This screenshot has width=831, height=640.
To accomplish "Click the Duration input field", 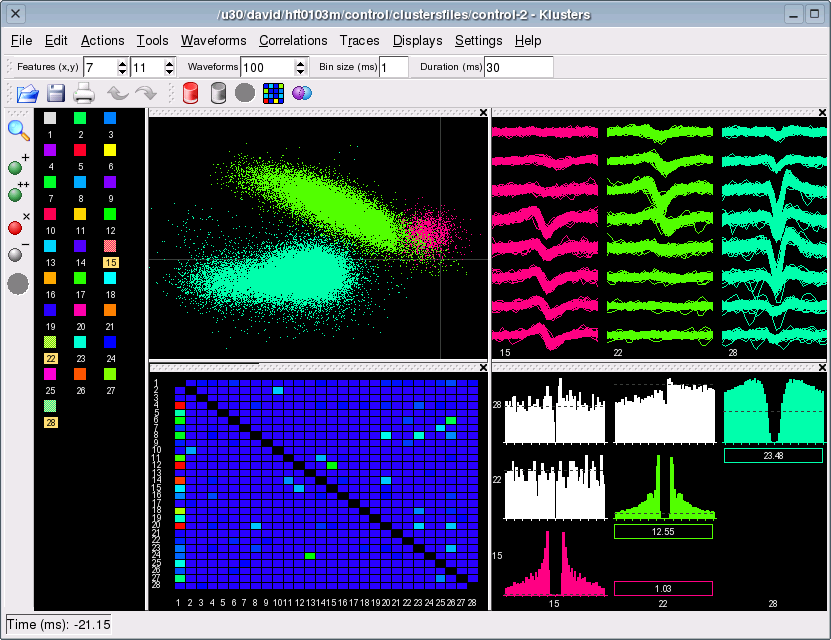I will [518, 67].
